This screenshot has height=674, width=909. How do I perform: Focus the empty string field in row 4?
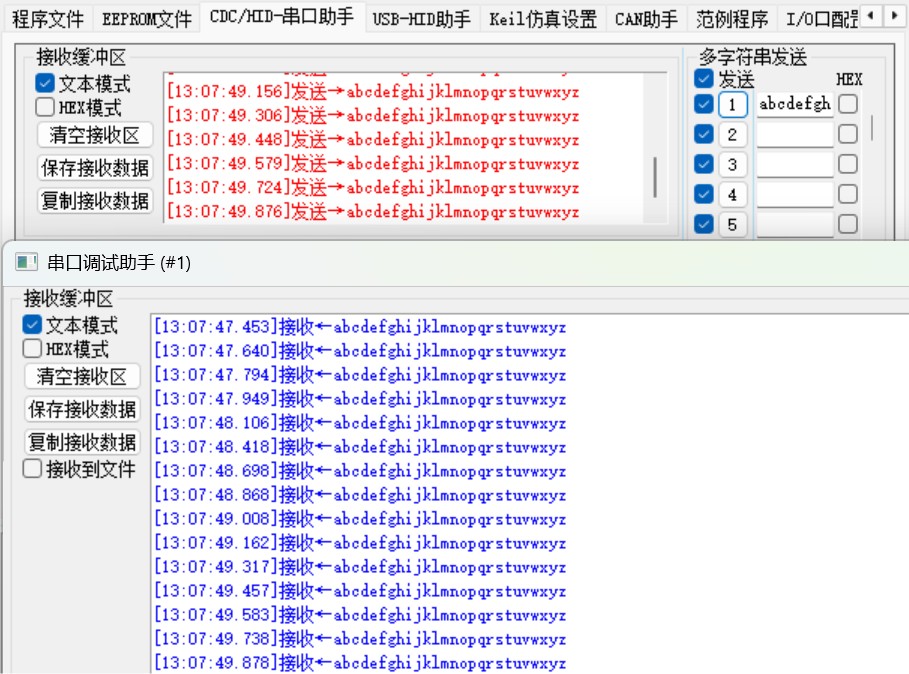(x=795, y=194)
